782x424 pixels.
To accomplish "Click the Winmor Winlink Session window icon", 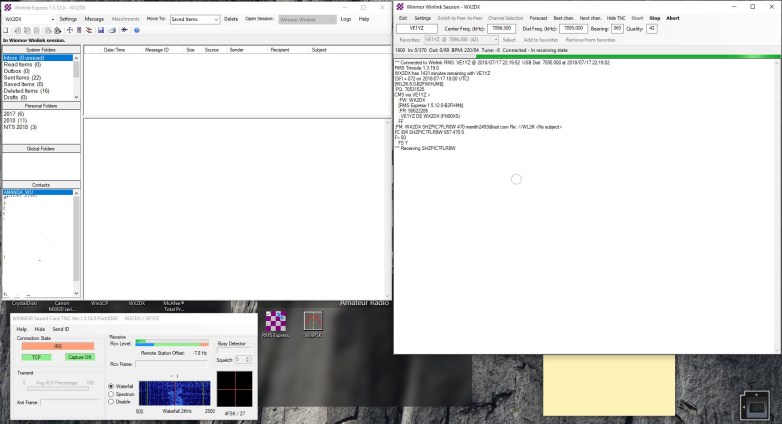I will [x=400, y=6].
